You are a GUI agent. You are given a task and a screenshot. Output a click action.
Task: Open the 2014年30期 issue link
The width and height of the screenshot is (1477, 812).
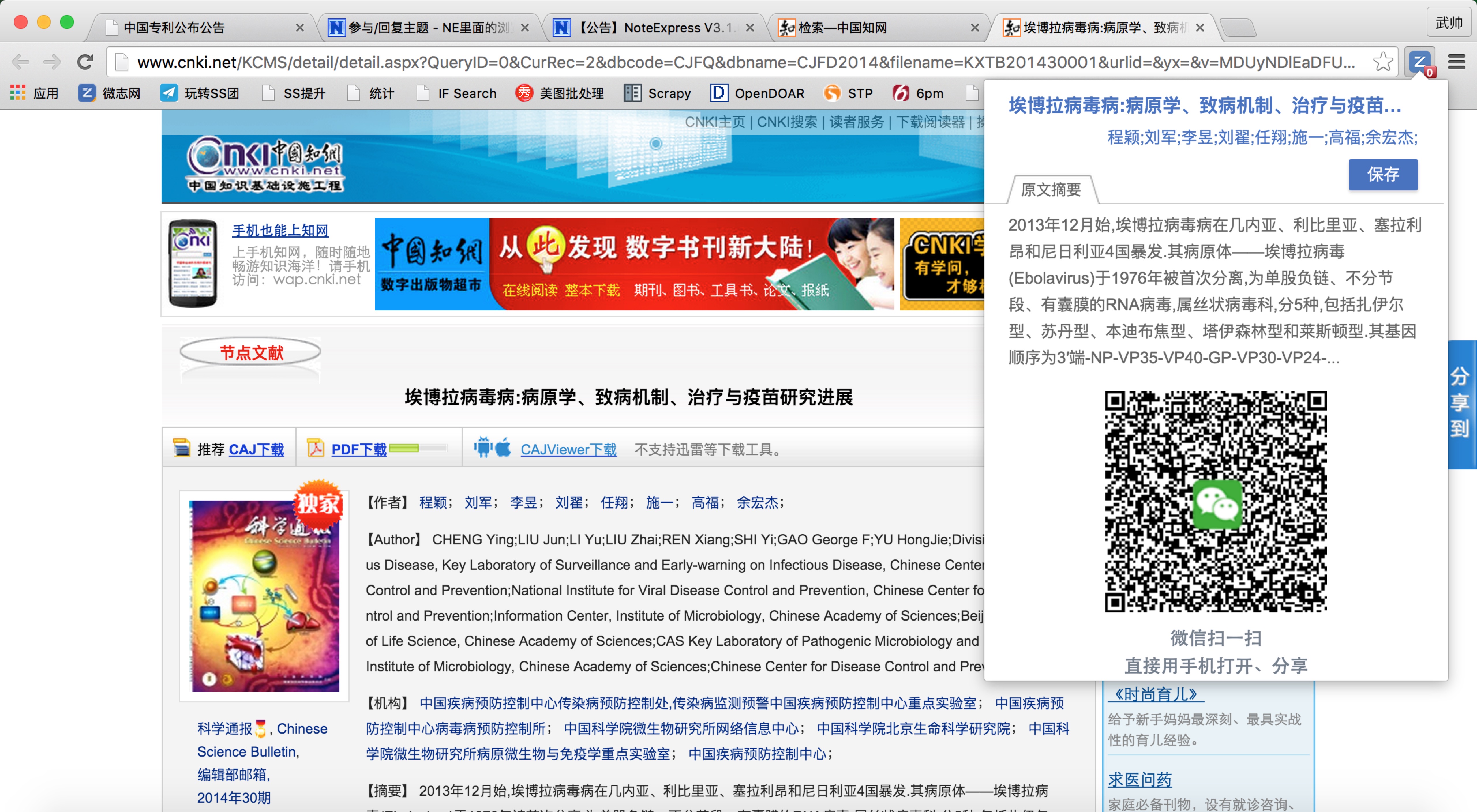[x=234, y=798]
